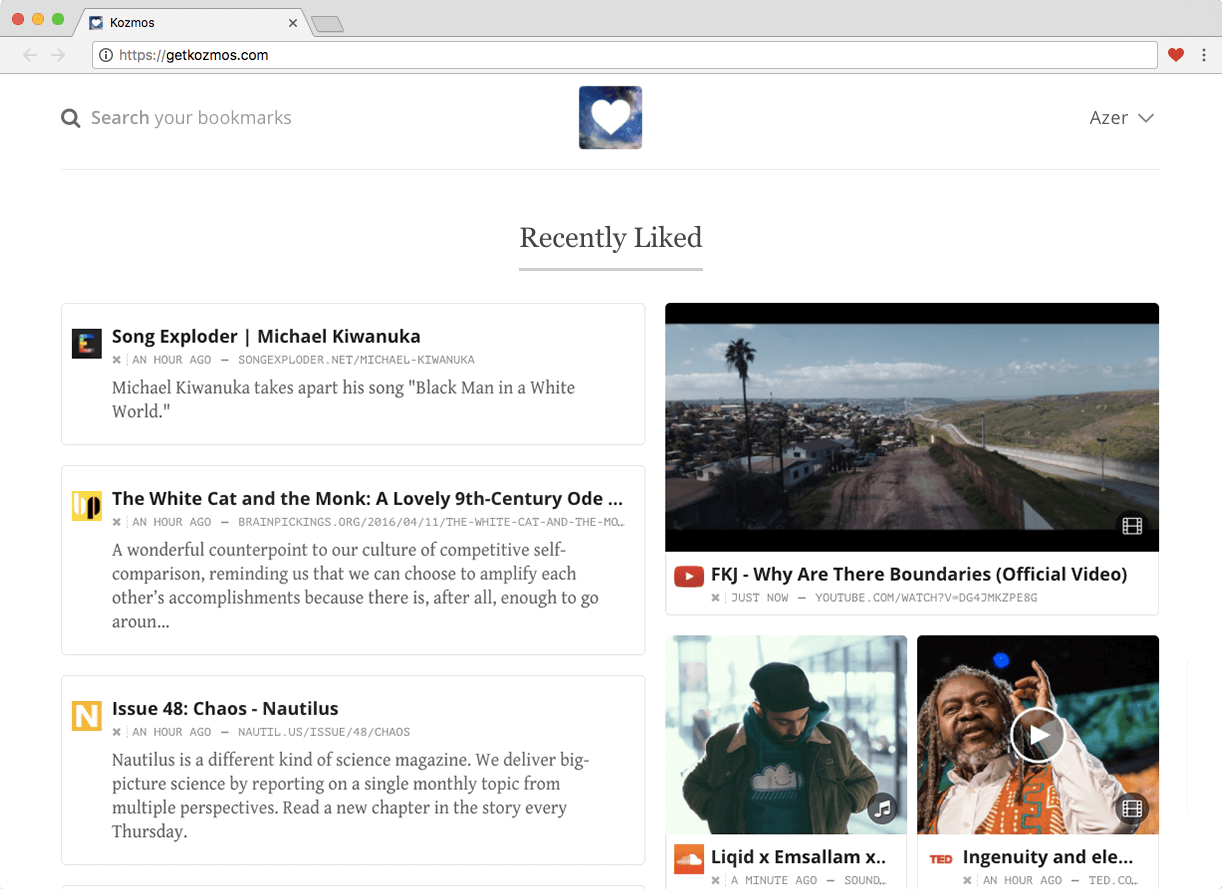Click the film icon on TED thumbnail
Image resolution: width=1222 pixels, height=889 pixels.
[x=1132, y=808]
